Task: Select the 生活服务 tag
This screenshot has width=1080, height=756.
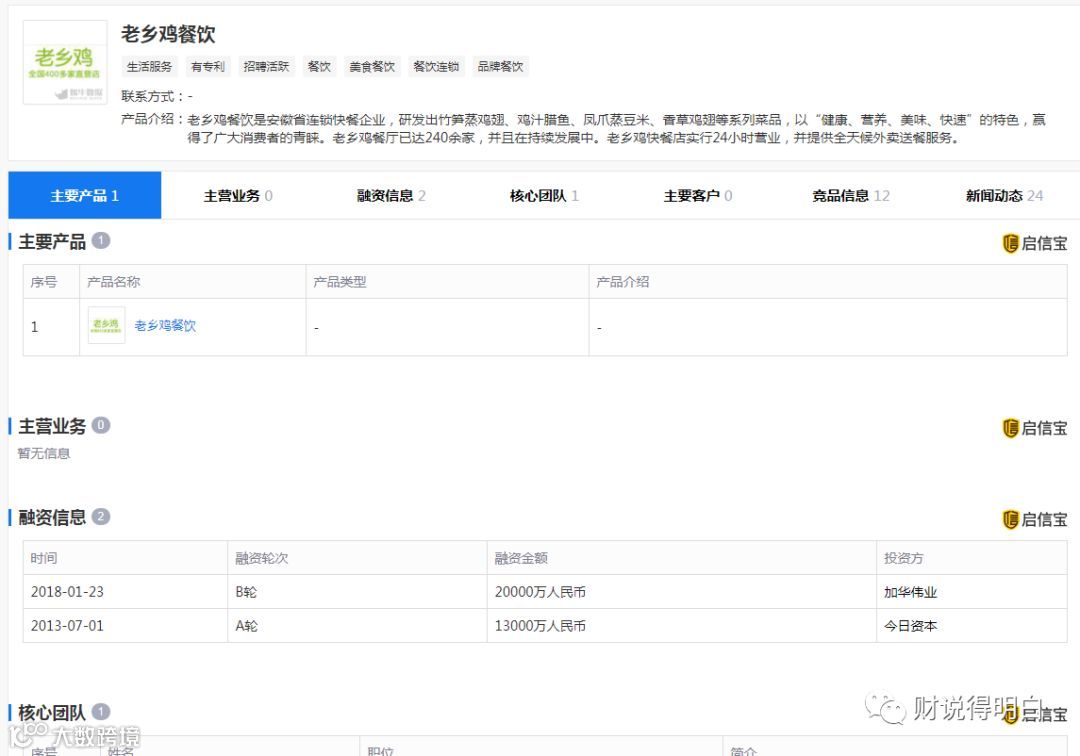Action: 149,67
